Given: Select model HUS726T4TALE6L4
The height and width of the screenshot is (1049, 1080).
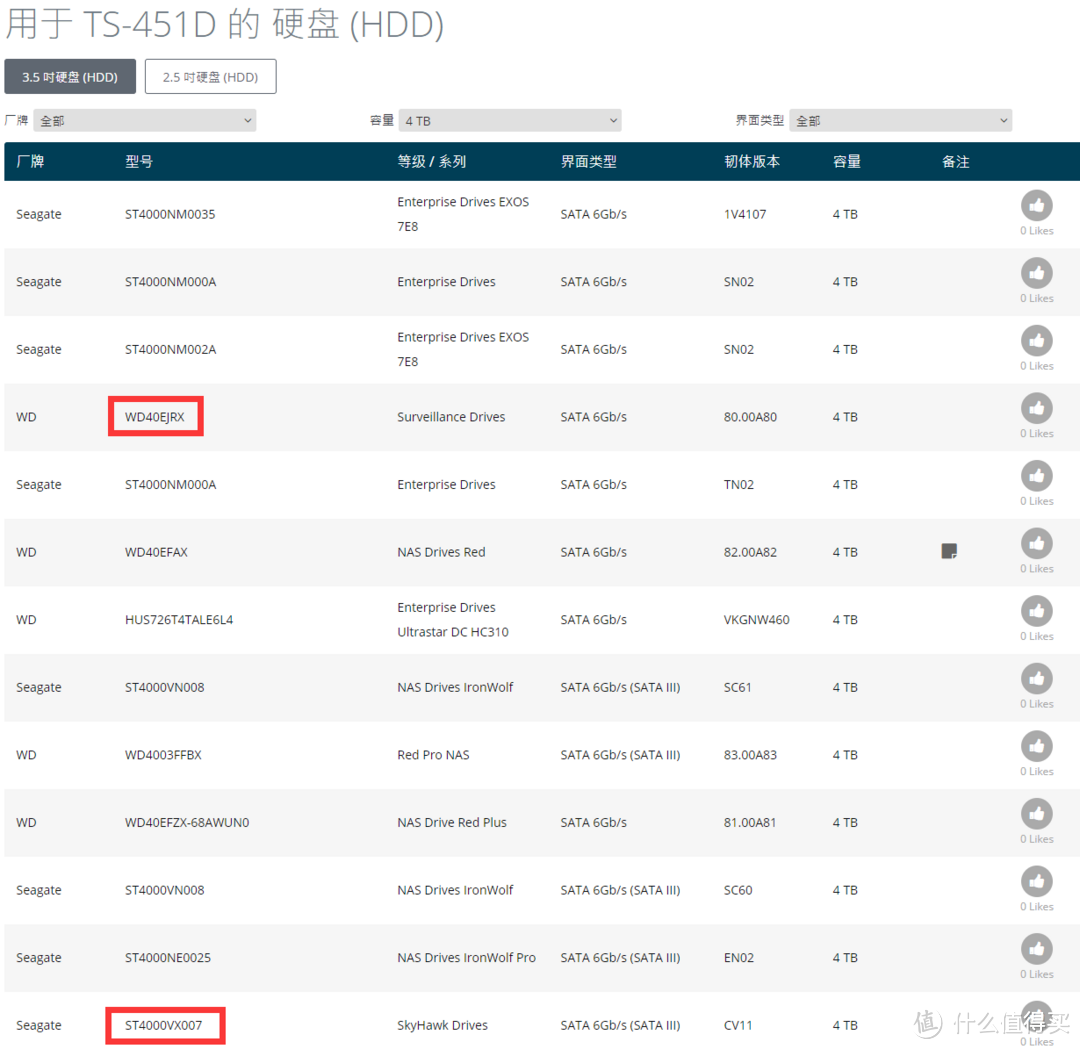Looking at the screenshot, I should [179, 619].
